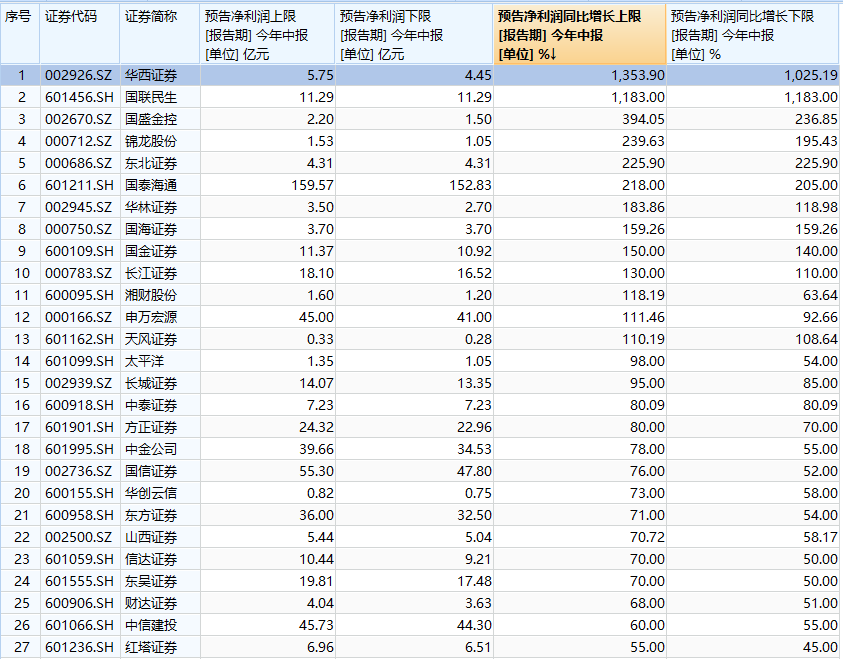
Task: Select stock code 600958.SH
Action: pos(80,515)
